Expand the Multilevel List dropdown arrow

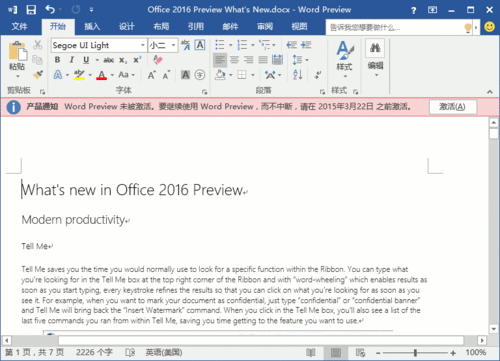pos(274,45)
